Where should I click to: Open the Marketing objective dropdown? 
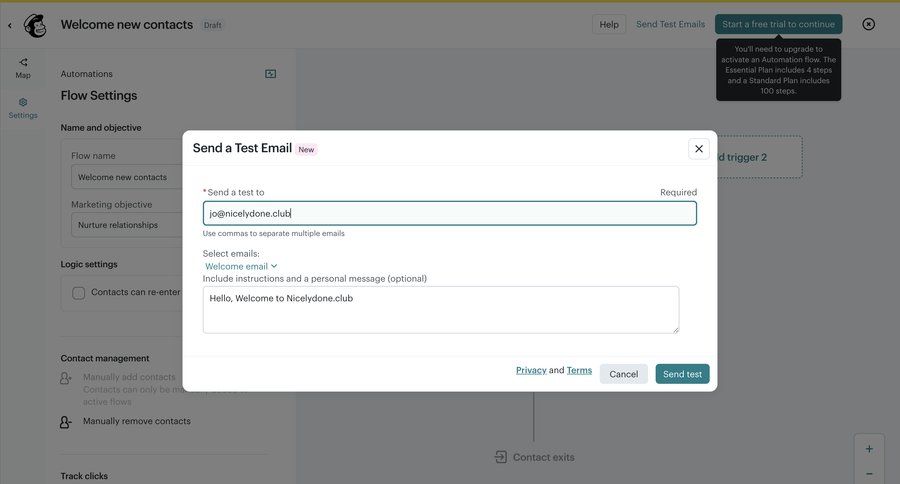[127, 225]
